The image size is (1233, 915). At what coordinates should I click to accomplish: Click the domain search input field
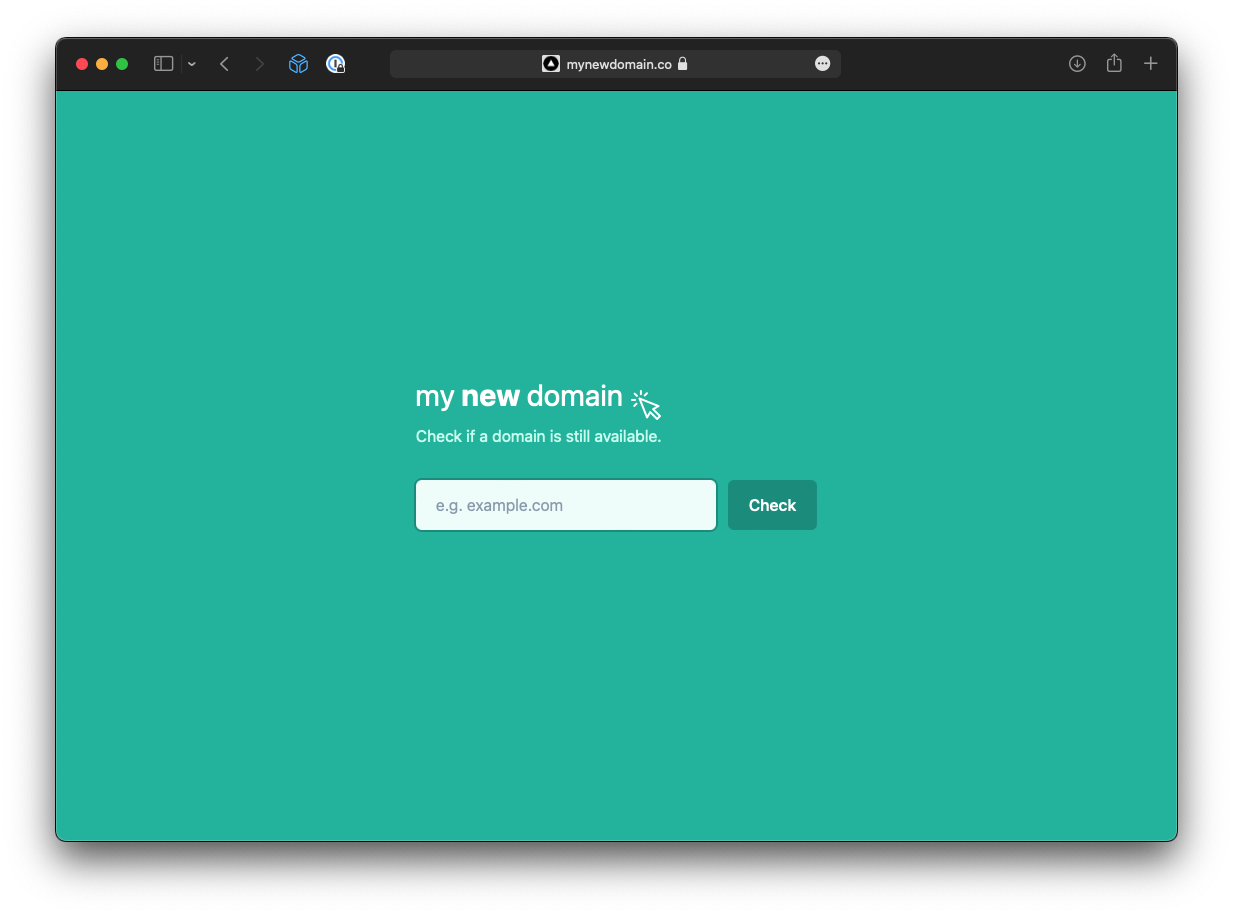(566, 505)
